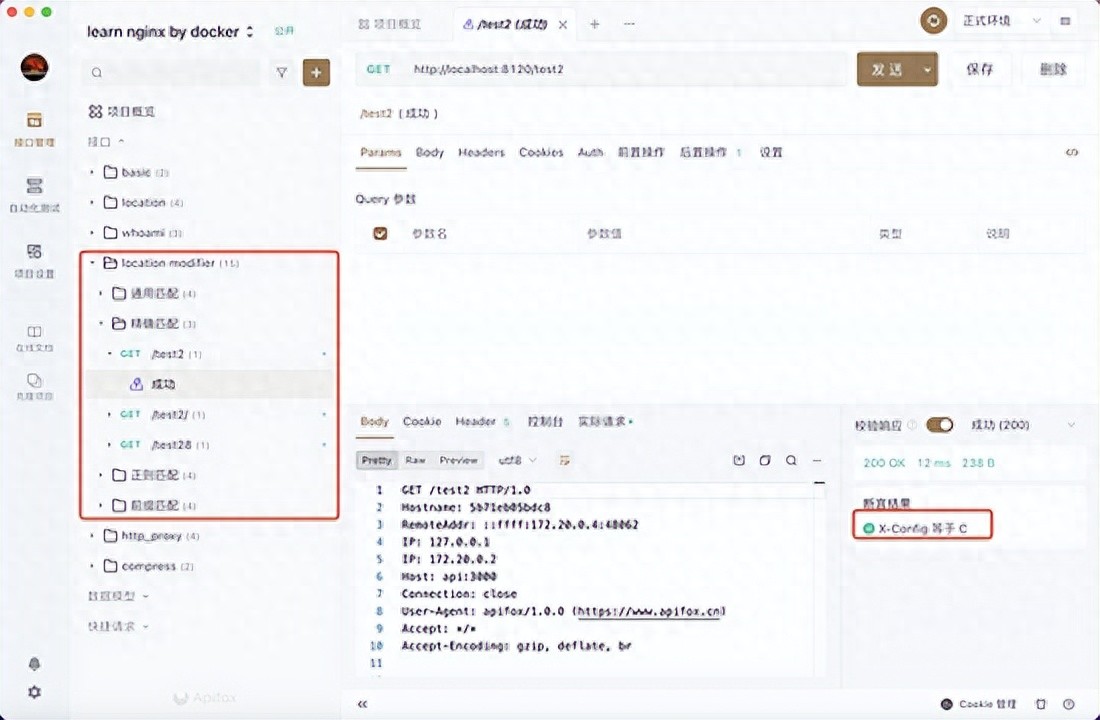This screenshot has width=1100, height=720.
Task: Switch to the request Cookies tab
Action: pos(541,152)
